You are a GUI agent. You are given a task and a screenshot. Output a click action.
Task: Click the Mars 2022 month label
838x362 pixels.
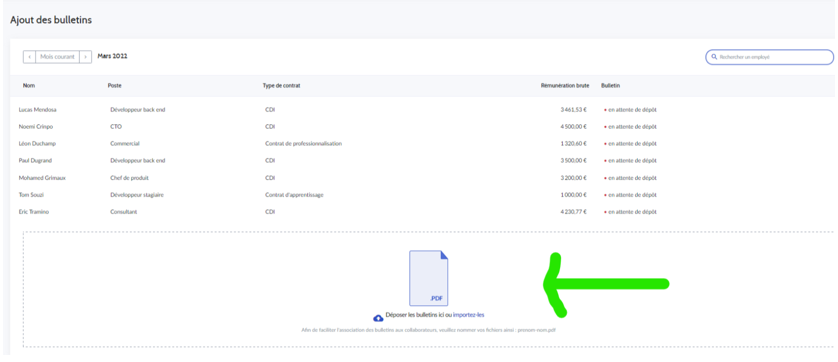tap(112, 56)
